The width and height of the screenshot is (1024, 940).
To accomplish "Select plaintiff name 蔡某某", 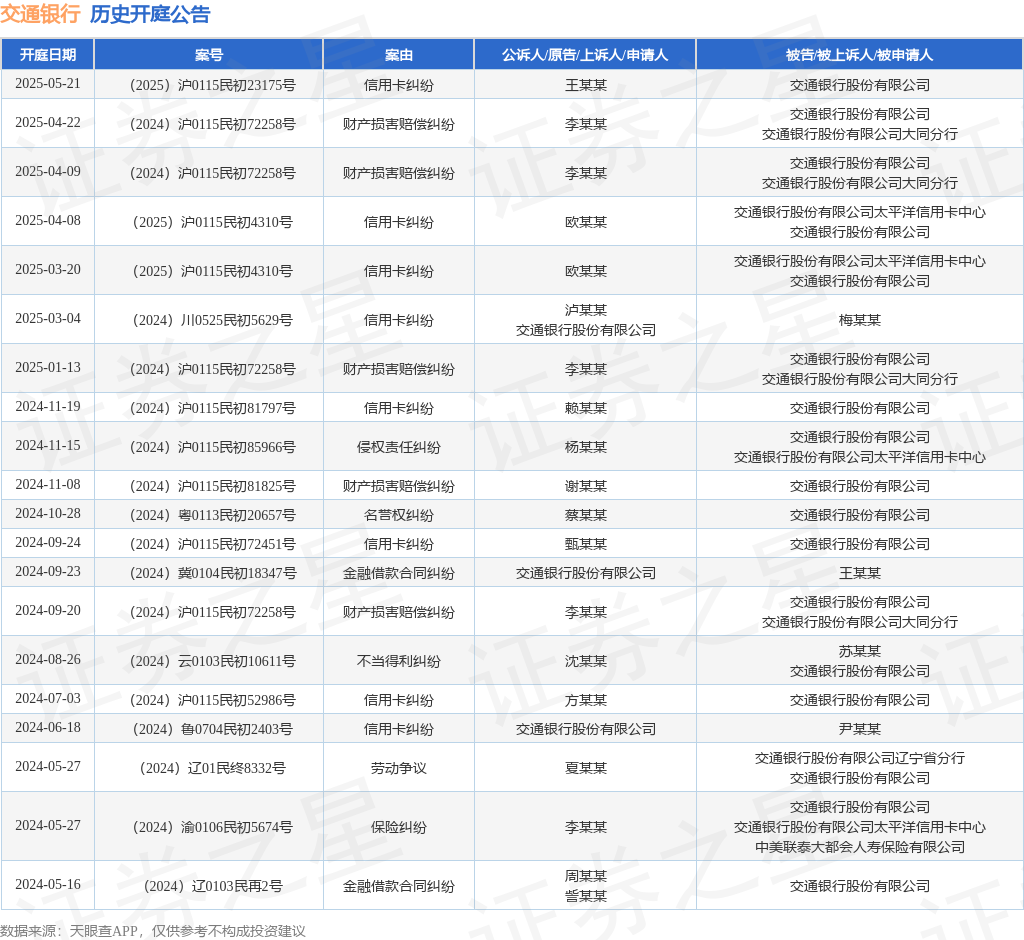I will [586, 516].
